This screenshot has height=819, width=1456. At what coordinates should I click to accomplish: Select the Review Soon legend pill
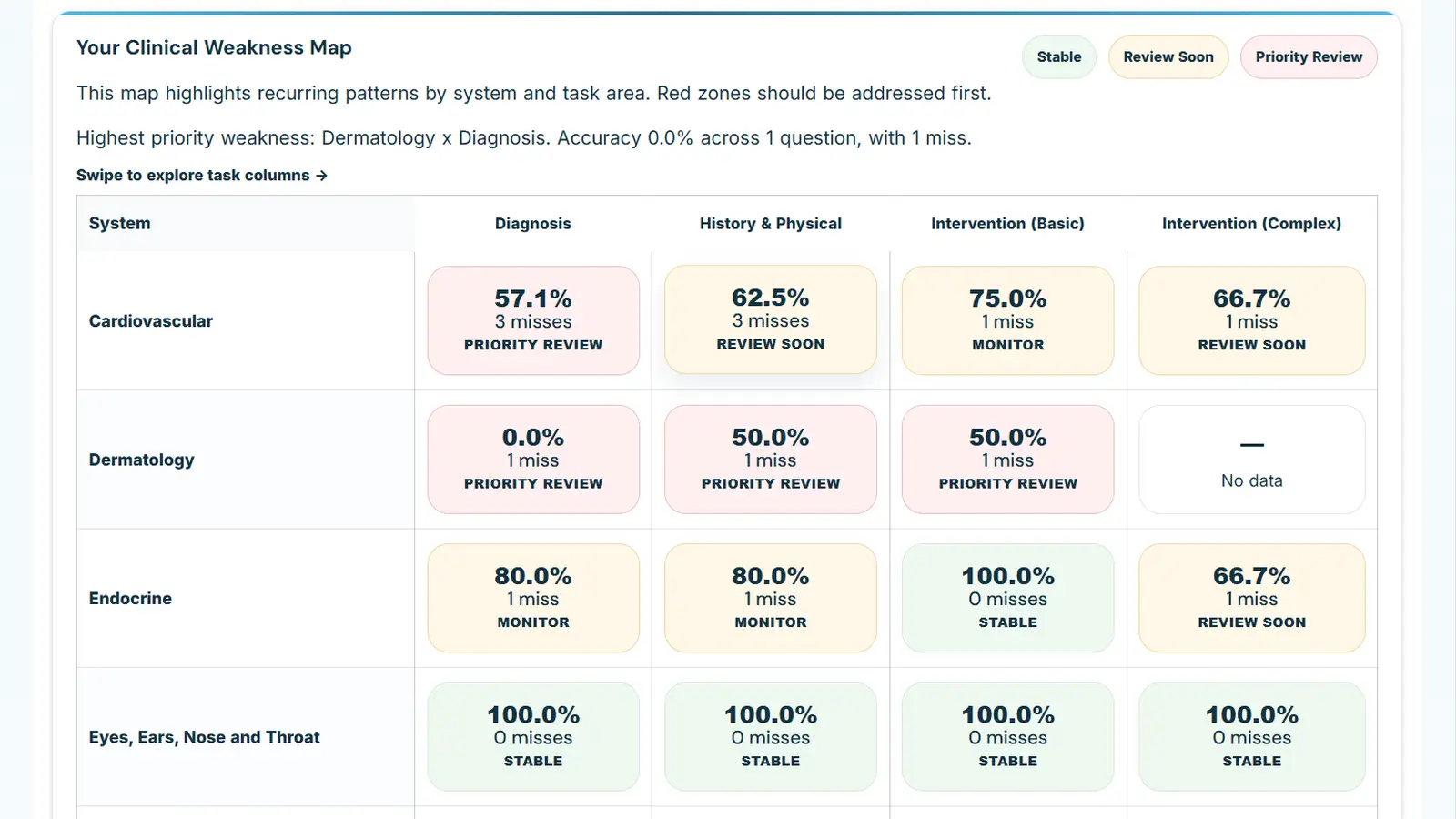pos(1168,56)
